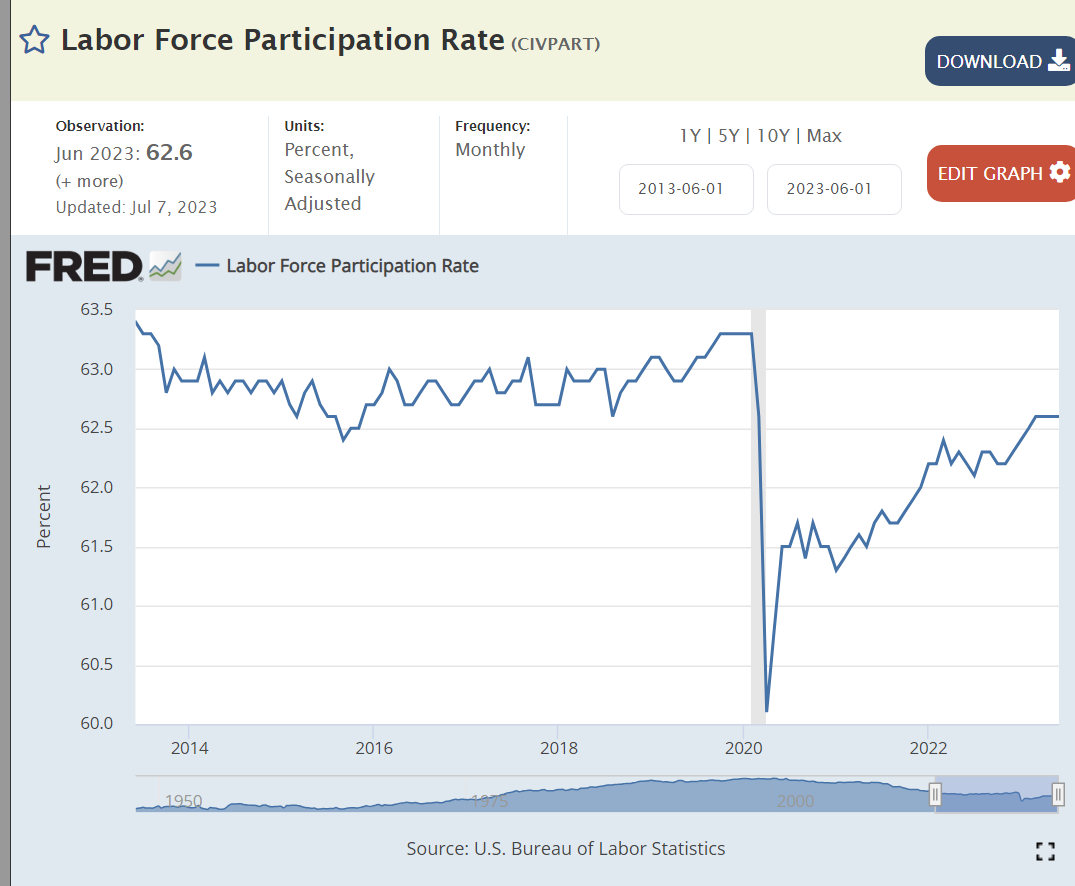Image resolution: width=1075 pixels, height=886 pixels.
Task: Click the start date field 2013-06-01
Action: pos(686,189)
